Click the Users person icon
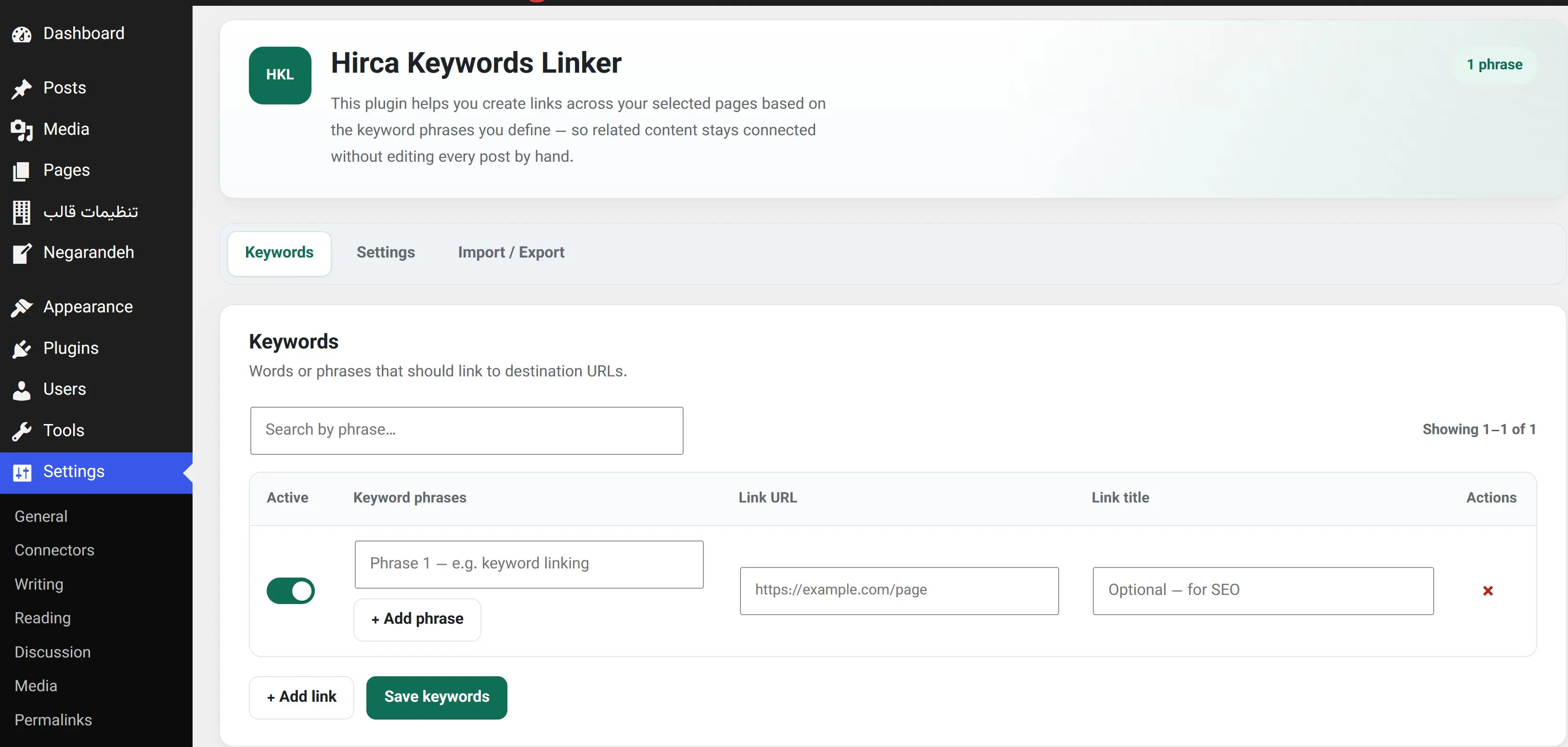The height and width of the screenshot is (747, 1568). (21, 390)
